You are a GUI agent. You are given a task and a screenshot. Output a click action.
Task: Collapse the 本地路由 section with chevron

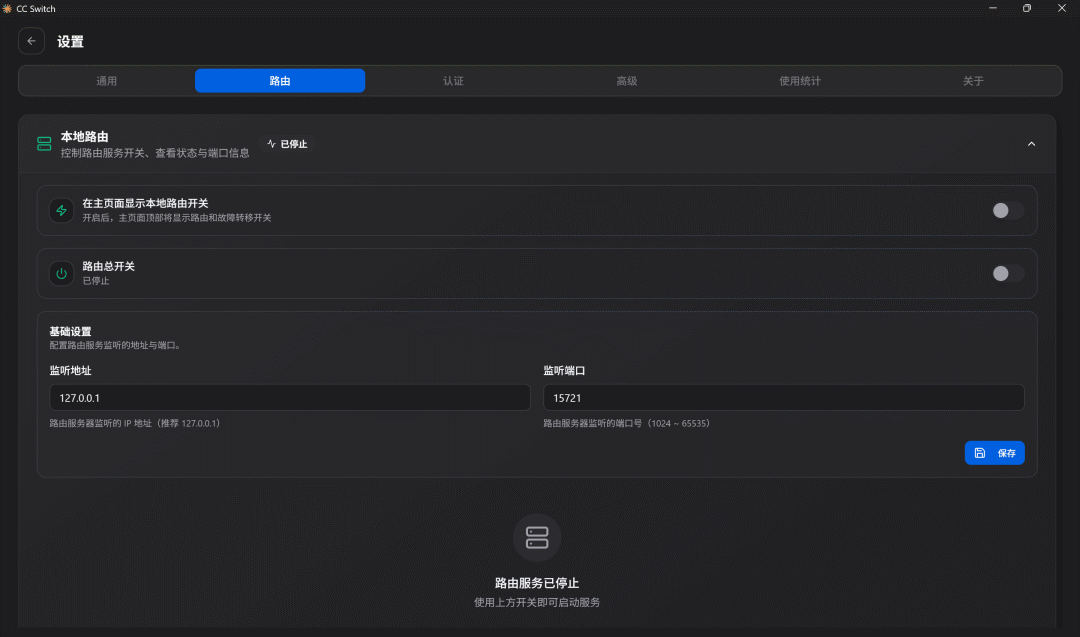click(x=1031, y=144)
